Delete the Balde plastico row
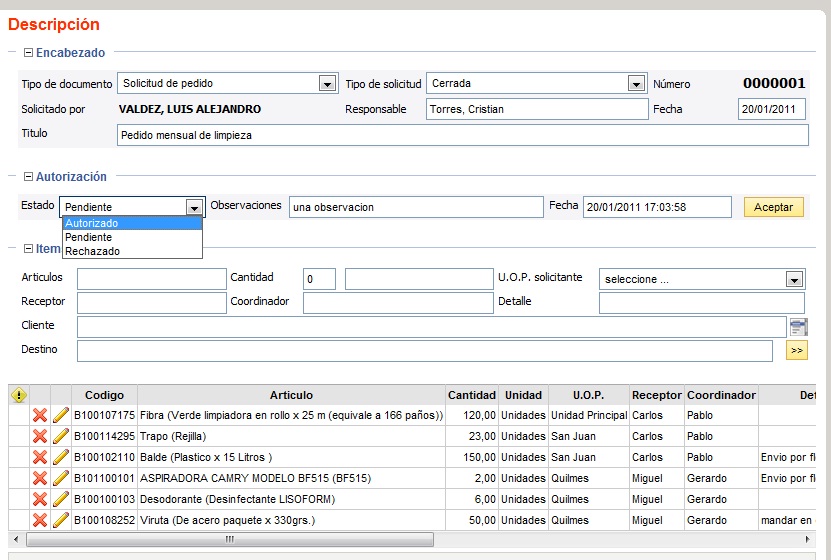The image size is (831, 560). click(x=40, y=457)
